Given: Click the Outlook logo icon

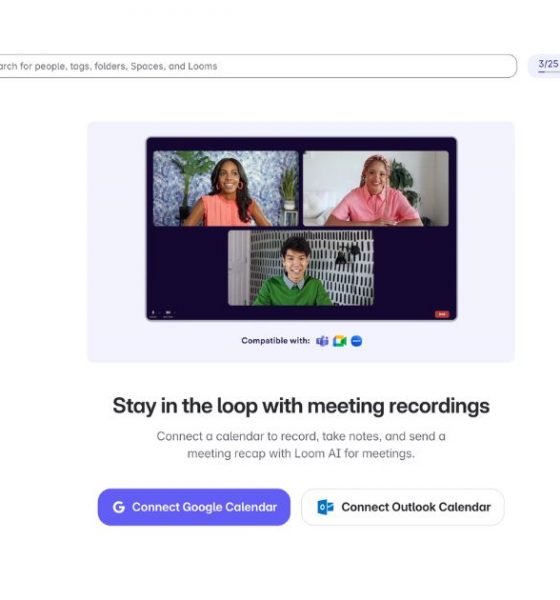Looking at the screenshot, I should point(325,507).
